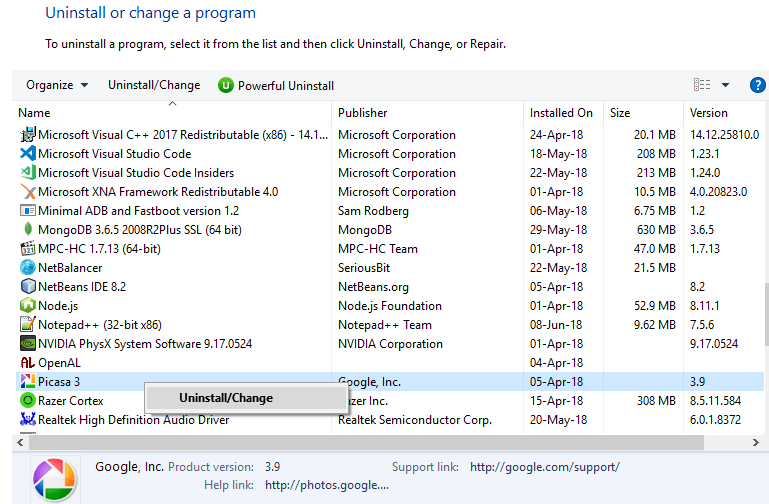Click the MPC-HC Team publisher cell
Image resolution: width=769 pixels, height=504 pixels.
[x=378, y=249]
